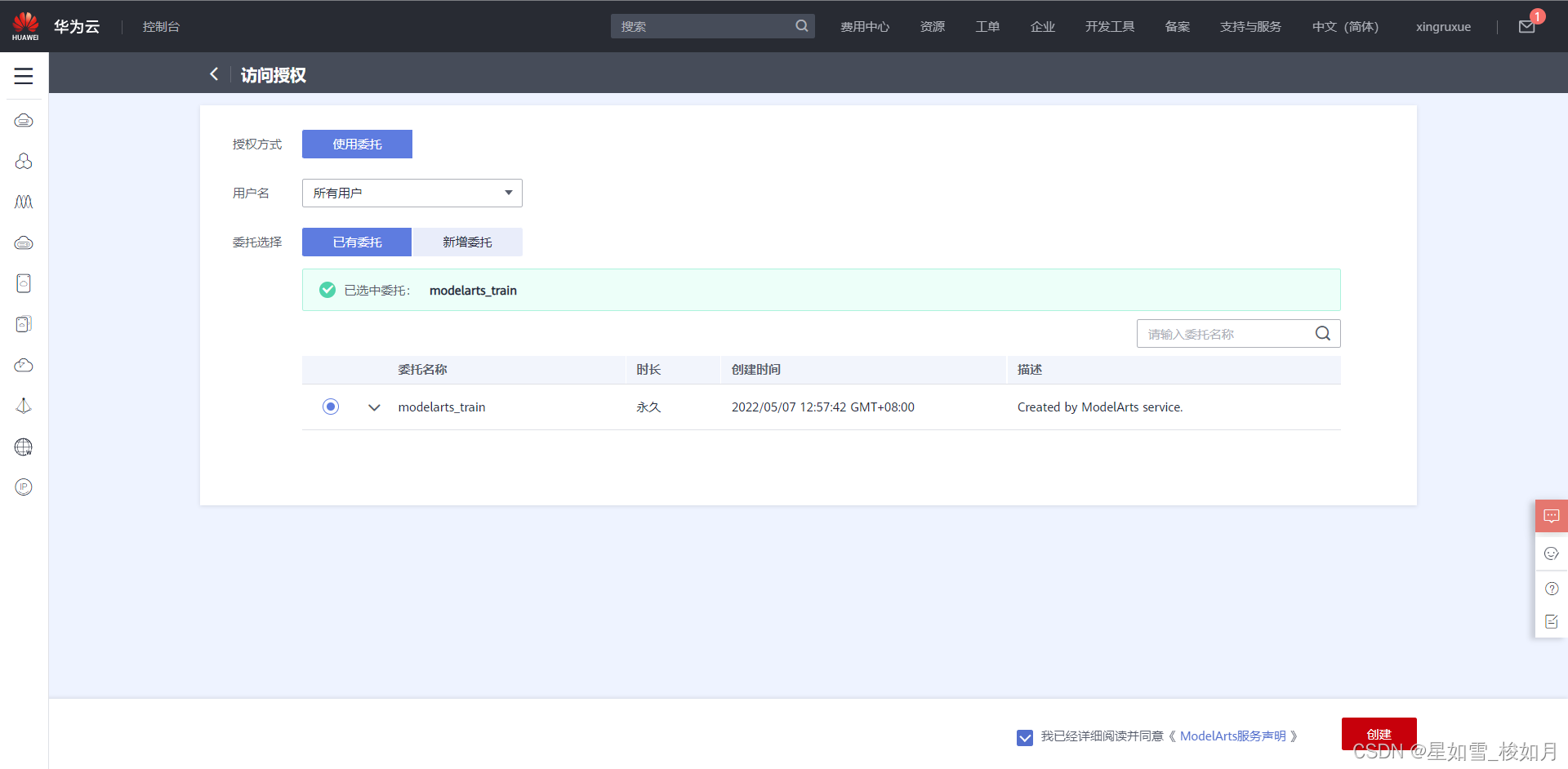Open the 企业 menu
1568x769 pixels.
pos(1043,27)
